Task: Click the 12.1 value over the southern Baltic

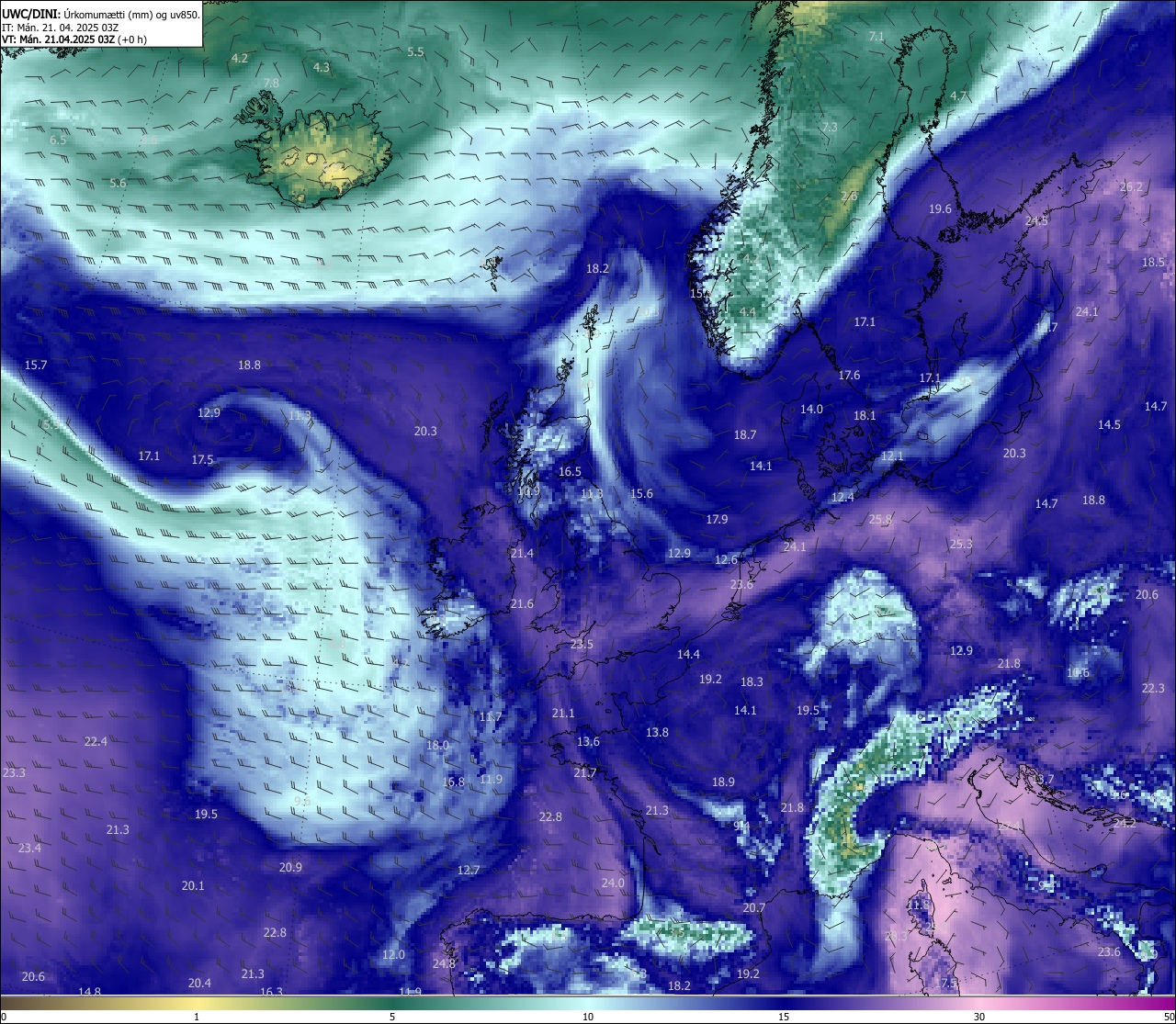Action: [892, 456]
